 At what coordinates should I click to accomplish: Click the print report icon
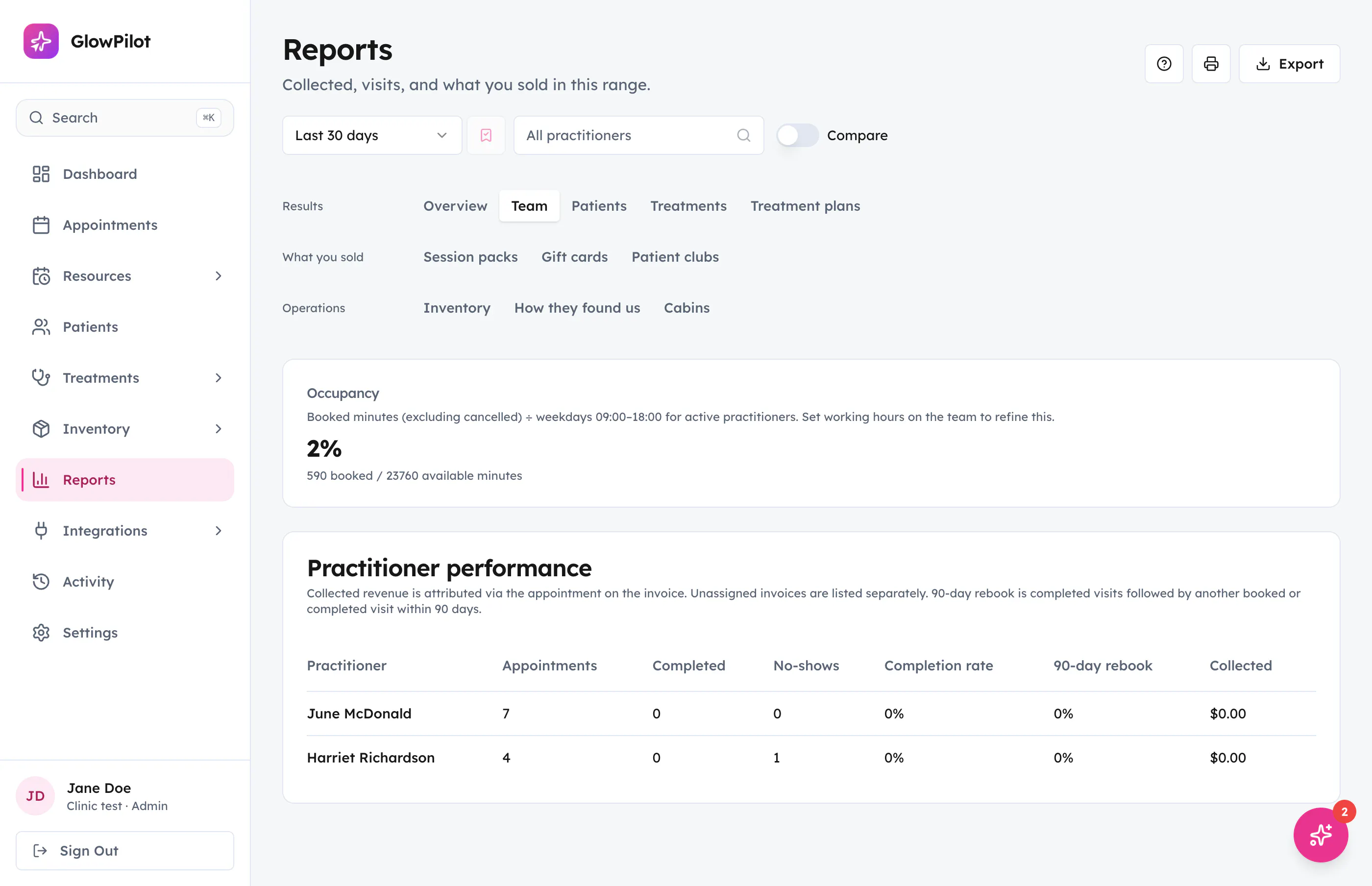click(x=1211, y=64)
